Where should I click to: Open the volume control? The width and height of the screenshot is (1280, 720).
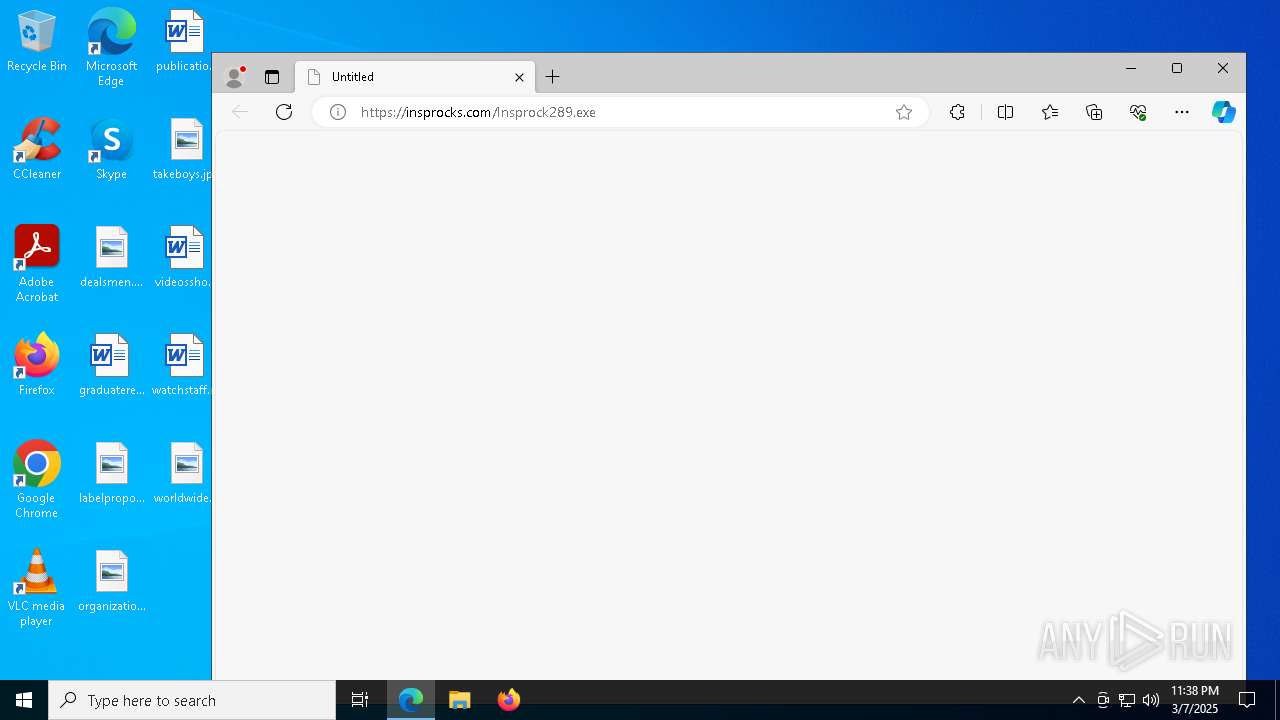[1151, 700]
